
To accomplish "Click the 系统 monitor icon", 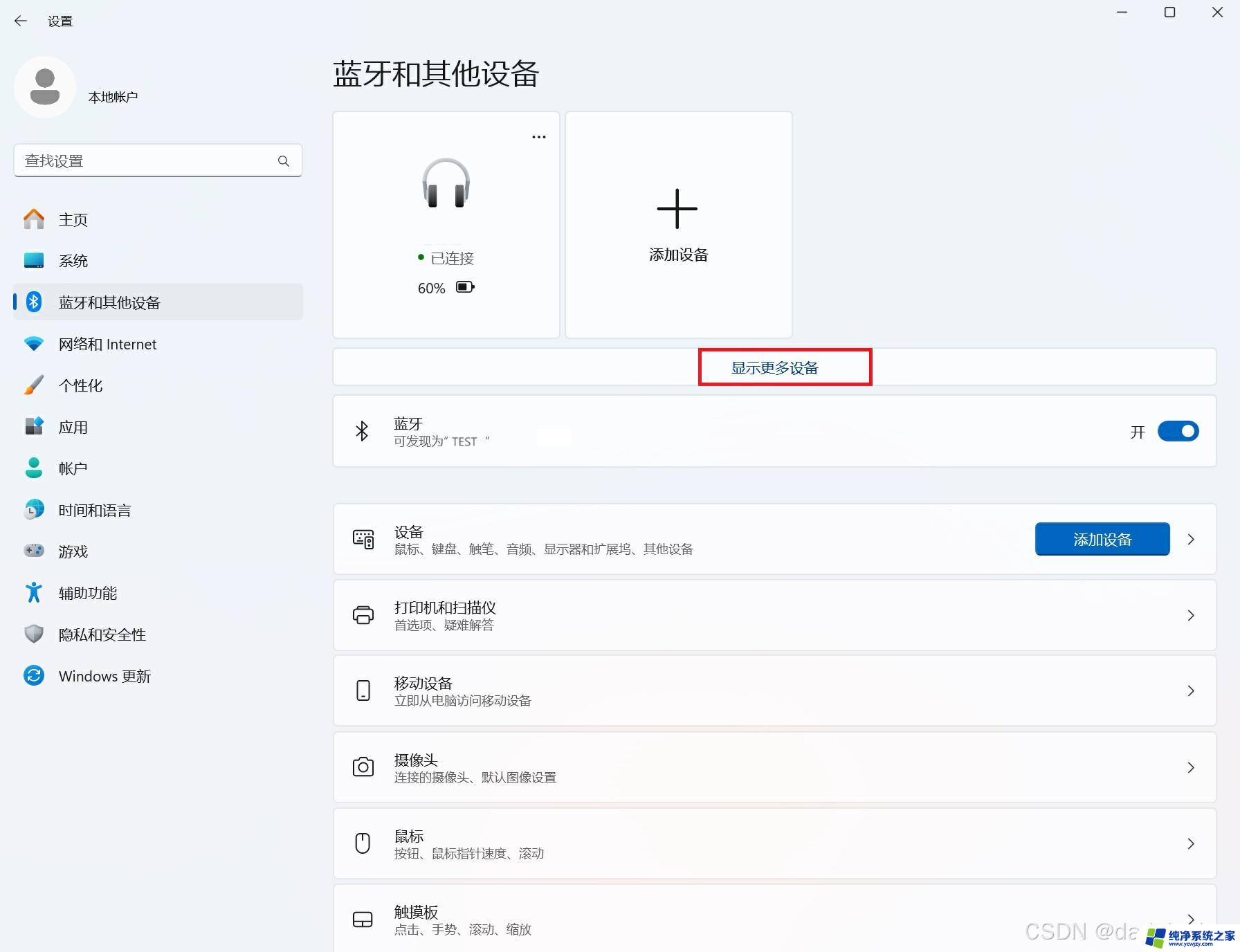I will [x=34, y=260].
